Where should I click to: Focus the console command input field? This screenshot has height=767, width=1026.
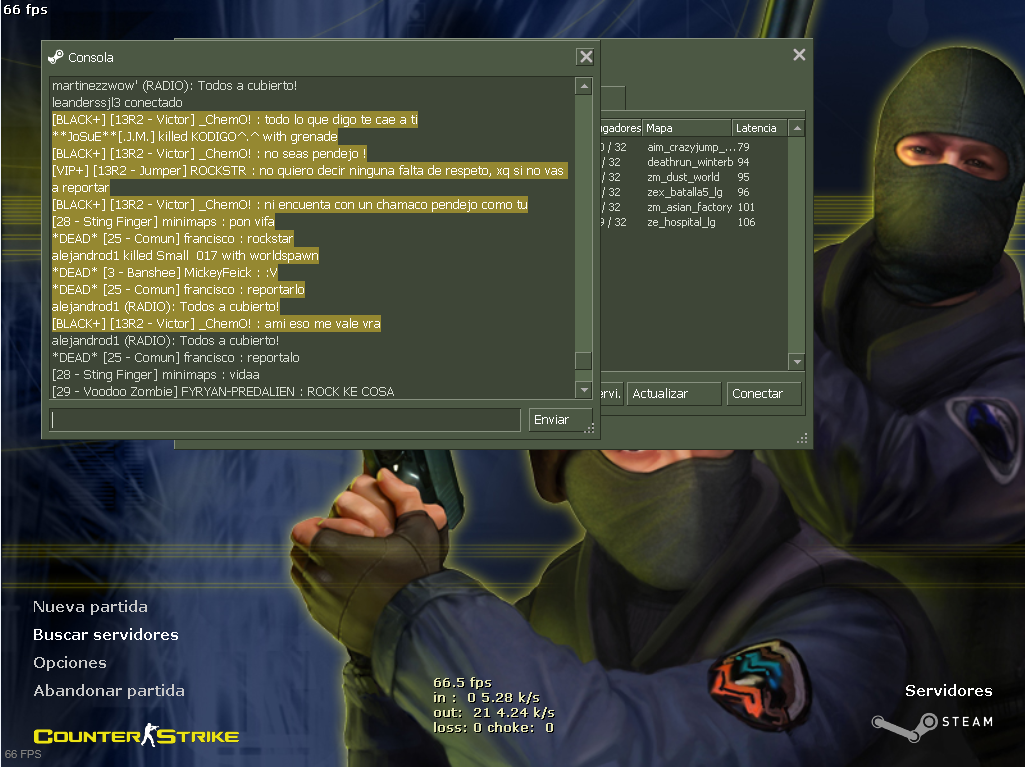285,420
